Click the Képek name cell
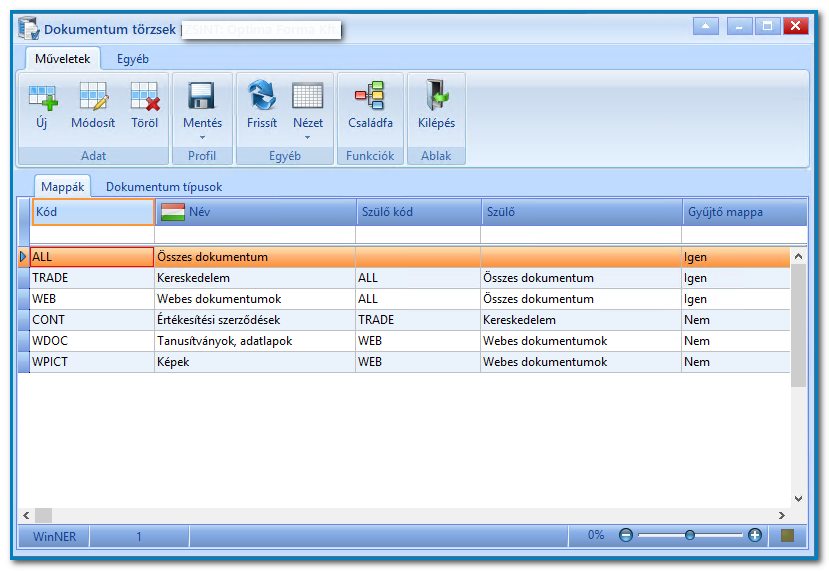829x571 pixels. click(255, 362)
